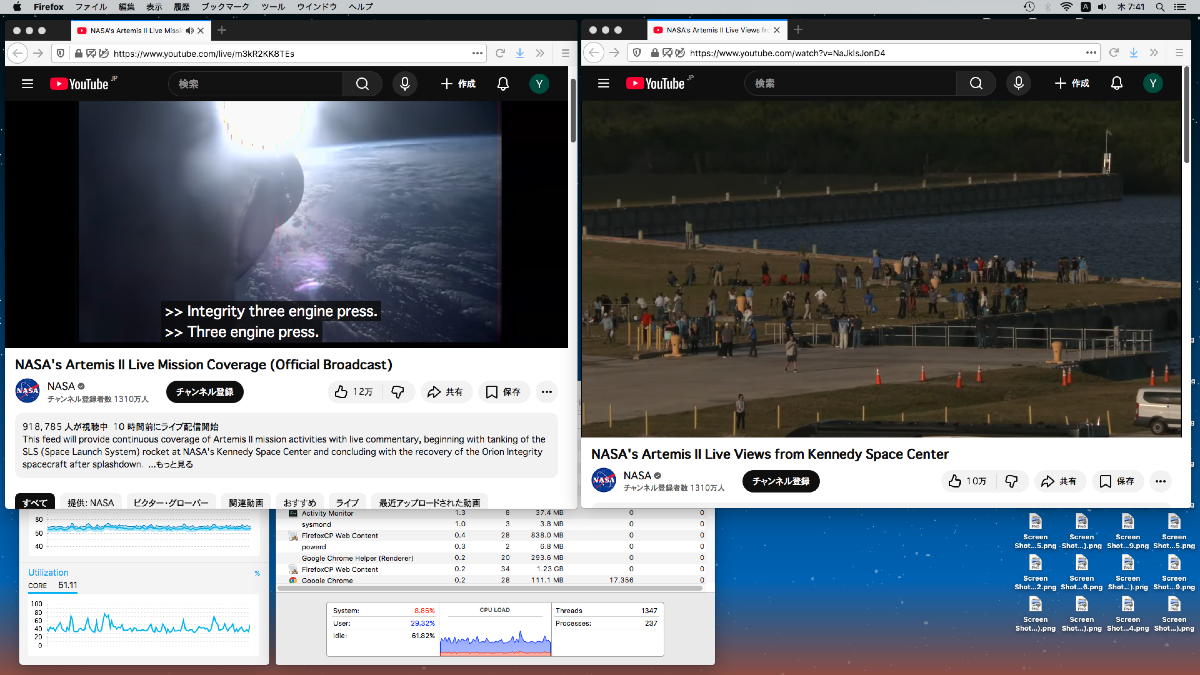1200x675 pixels.
Task: Reload page in left Firefox window
Action: tap(500, 53)
